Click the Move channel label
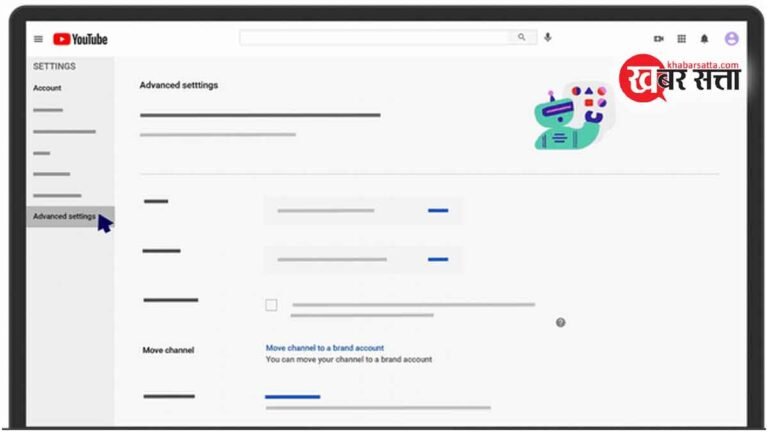The image size is (768, 432). [168, 350]
